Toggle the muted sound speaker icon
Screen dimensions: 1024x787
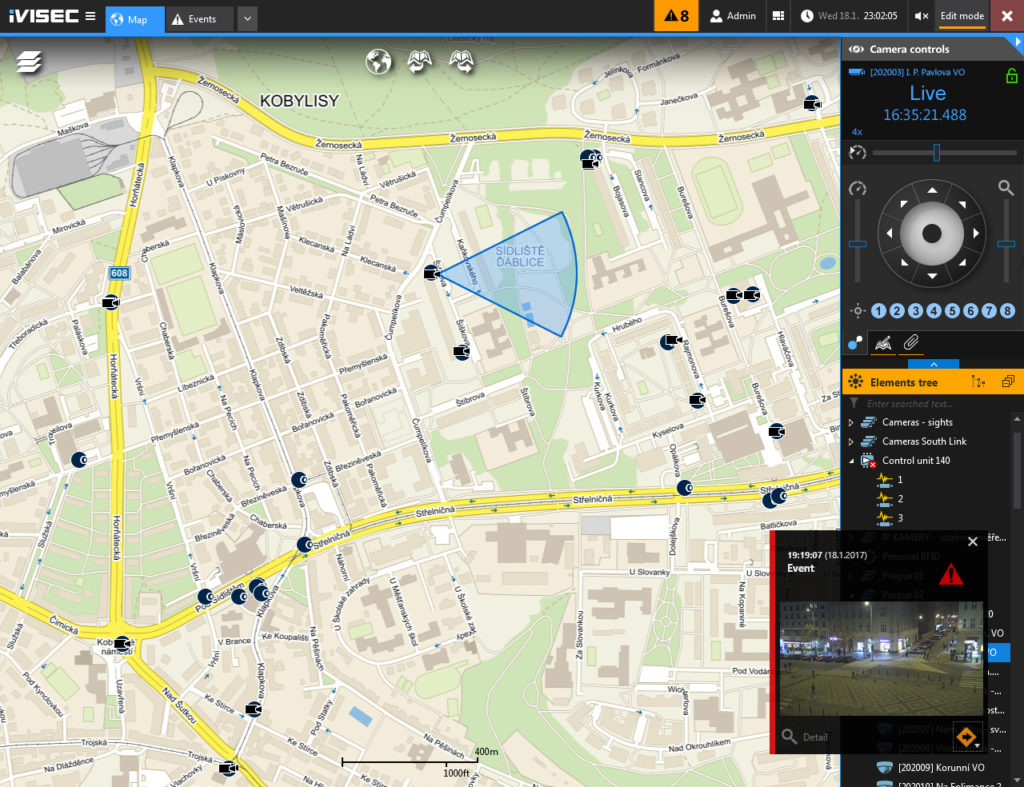click(921, 16)
